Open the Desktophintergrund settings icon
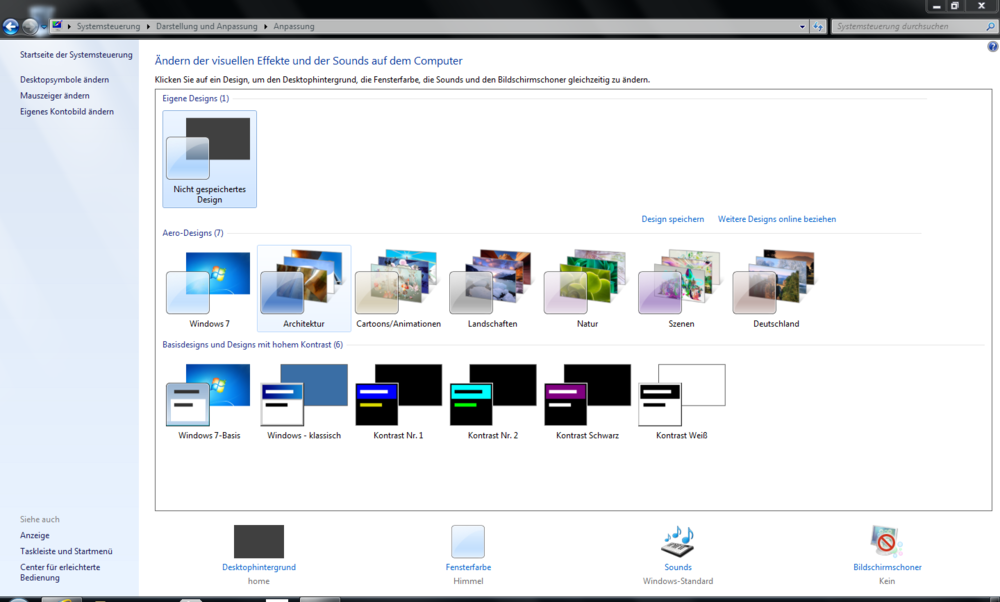1000x602 pixels. click(x=258, y=542)
